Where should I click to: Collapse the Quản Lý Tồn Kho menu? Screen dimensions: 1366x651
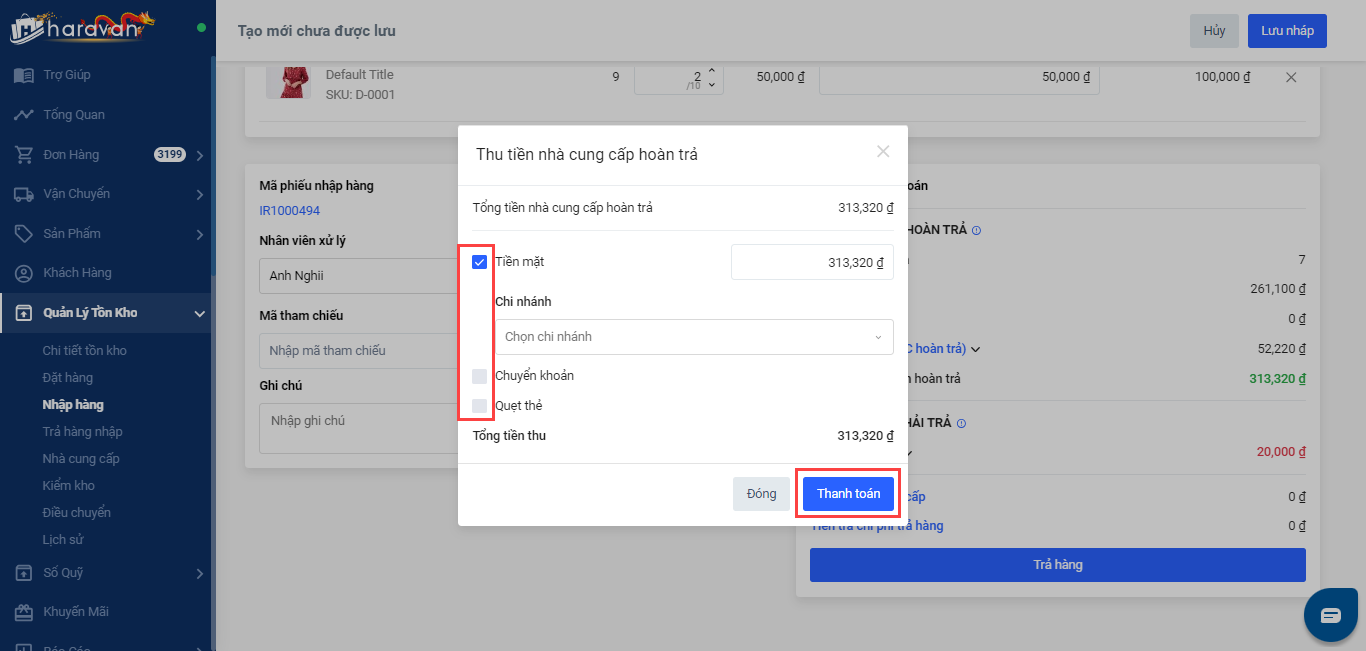tap(199, 314)
